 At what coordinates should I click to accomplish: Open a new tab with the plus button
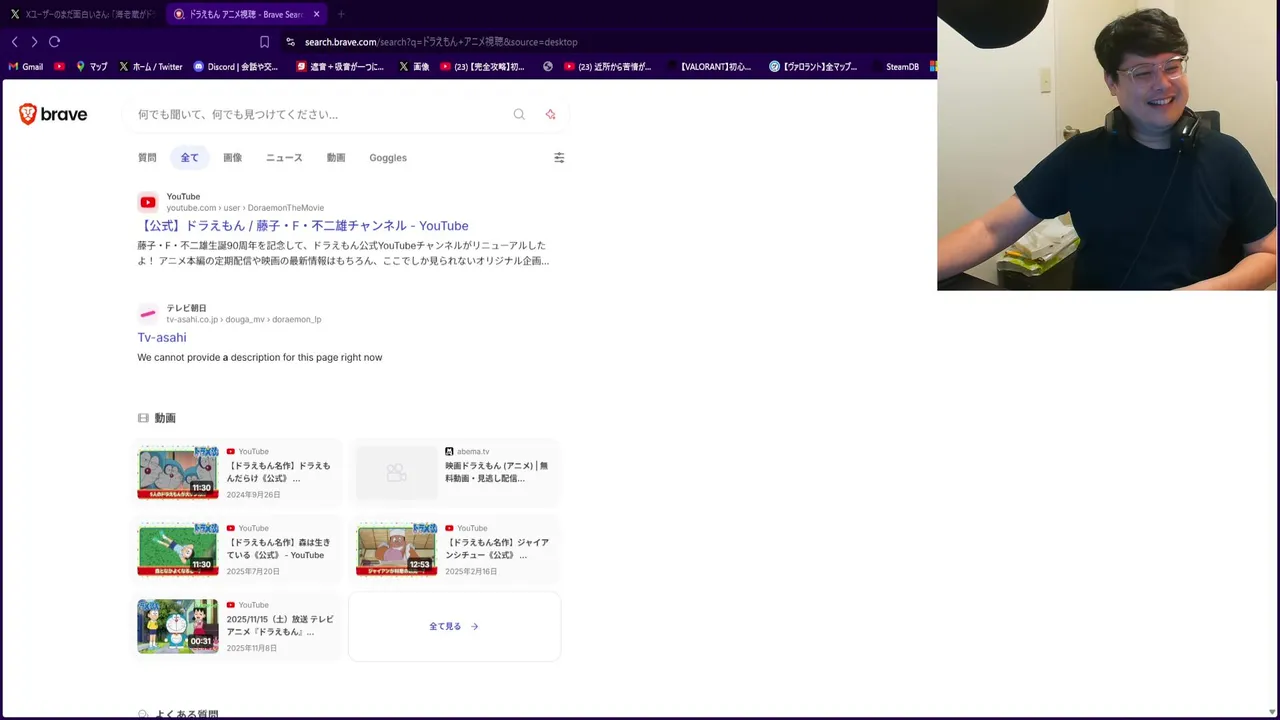(341, 14)
